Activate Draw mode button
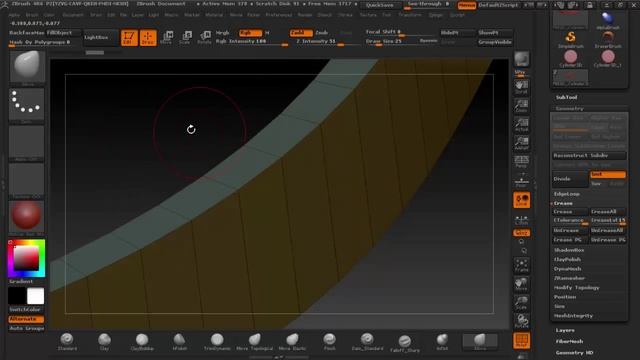Screen dimensions: 640x360 [x=148, y=38]
